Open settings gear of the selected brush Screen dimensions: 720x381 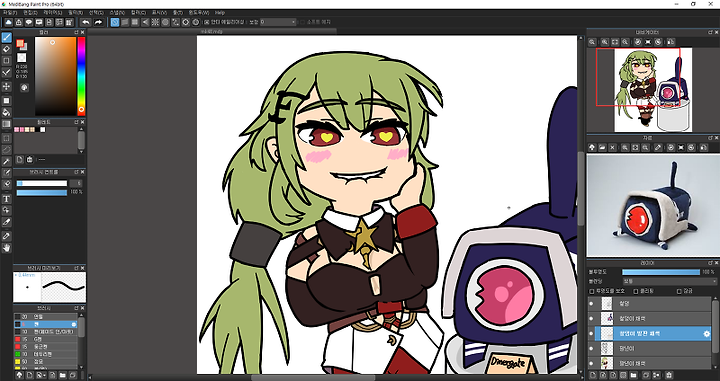pos(74,324)
